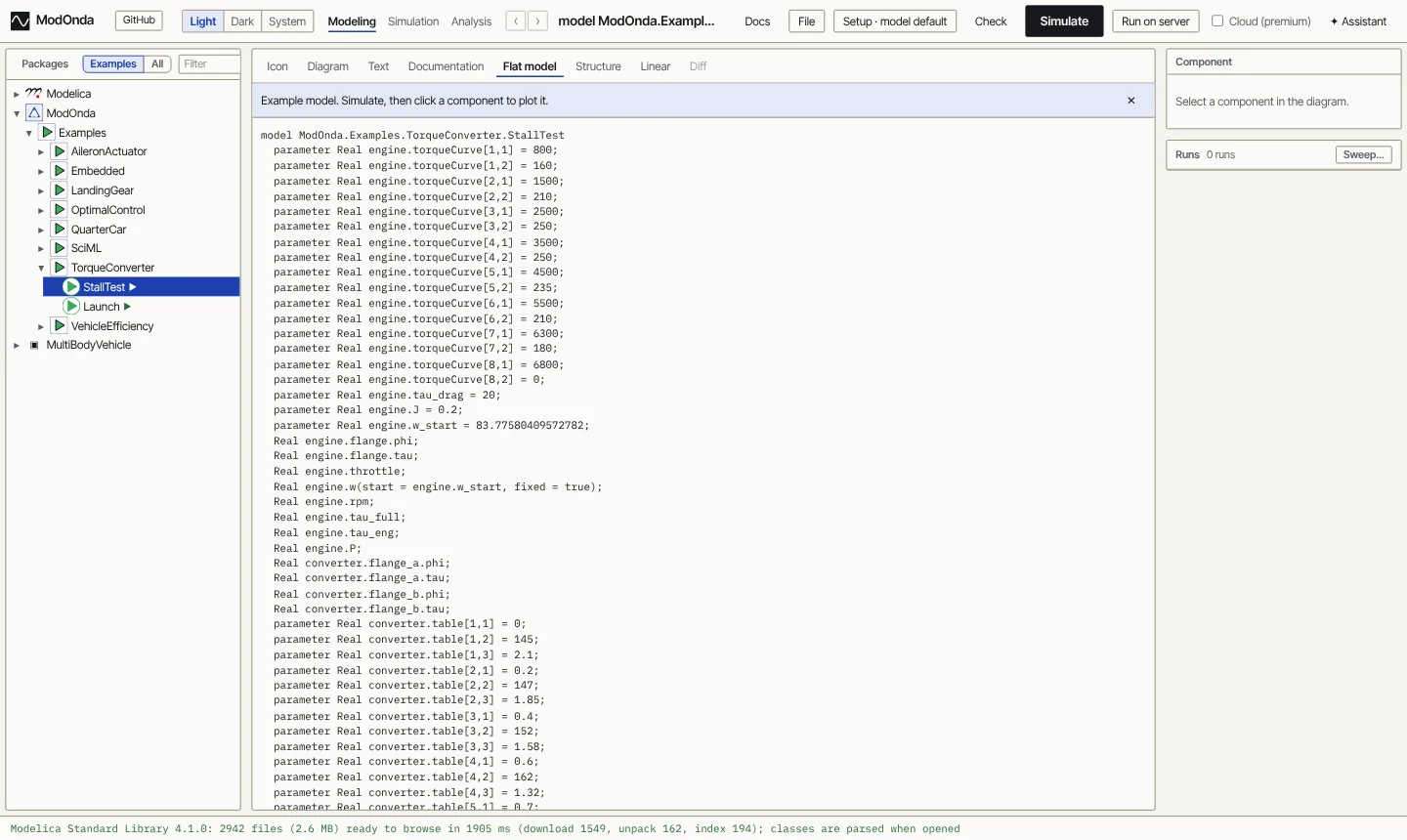Click the QuarterCar example icon

coord(60,230)
